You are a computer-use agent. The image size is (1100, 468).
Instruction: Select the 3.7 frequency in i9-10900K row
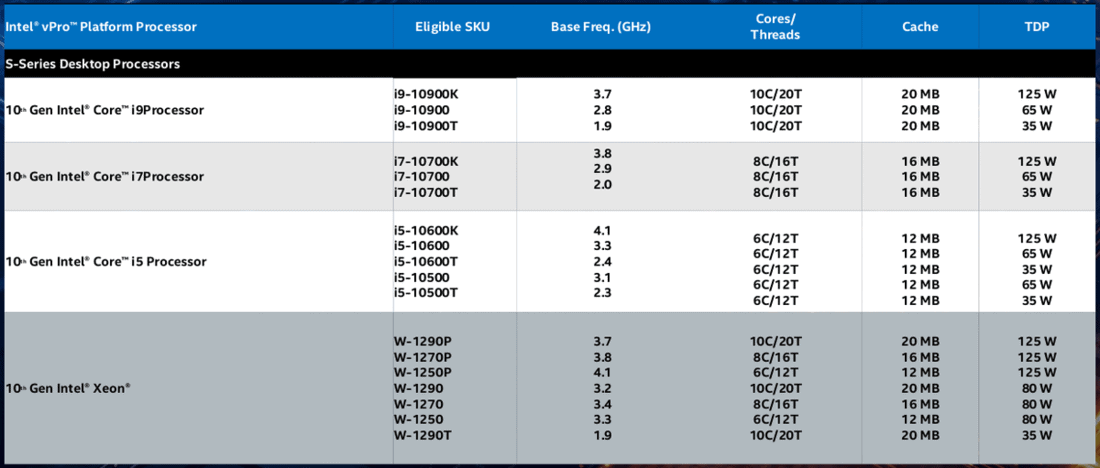point(603,93)
